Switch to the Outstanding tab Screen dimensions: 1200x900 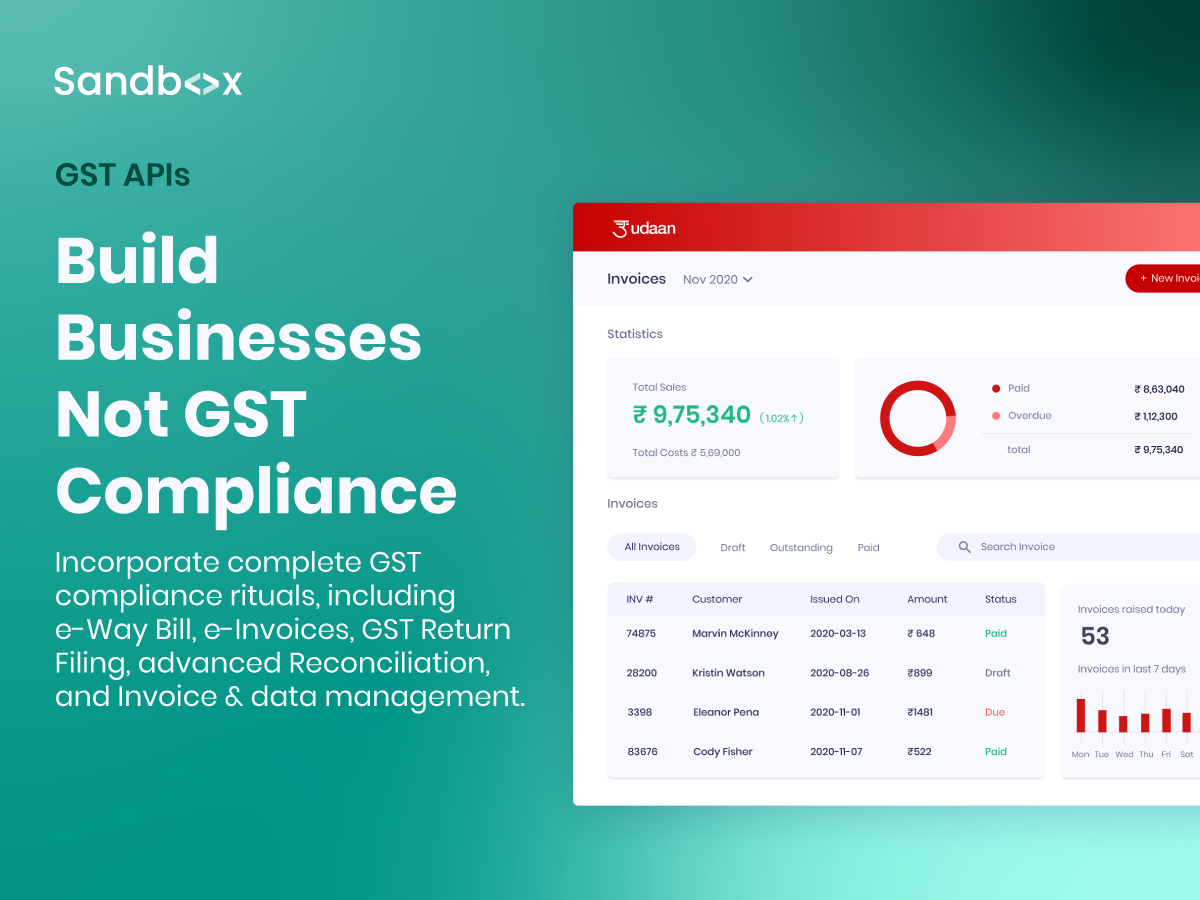click(x=801, y=548)
